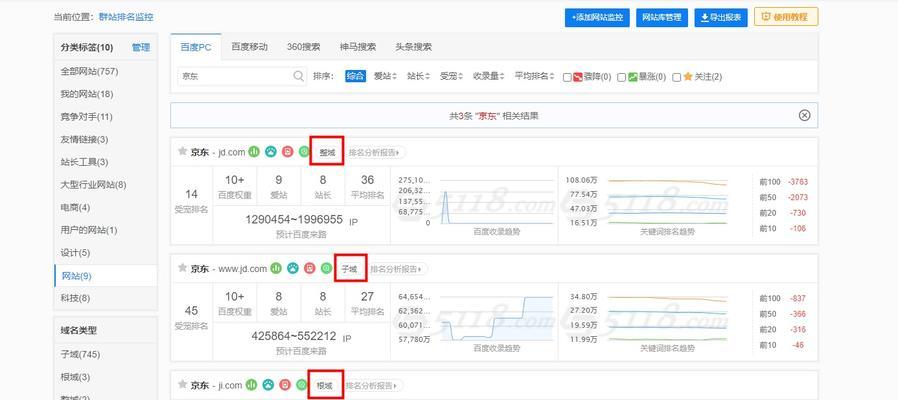
Task: Click the red round icon next to ji.com
Action: coord(285,385)
